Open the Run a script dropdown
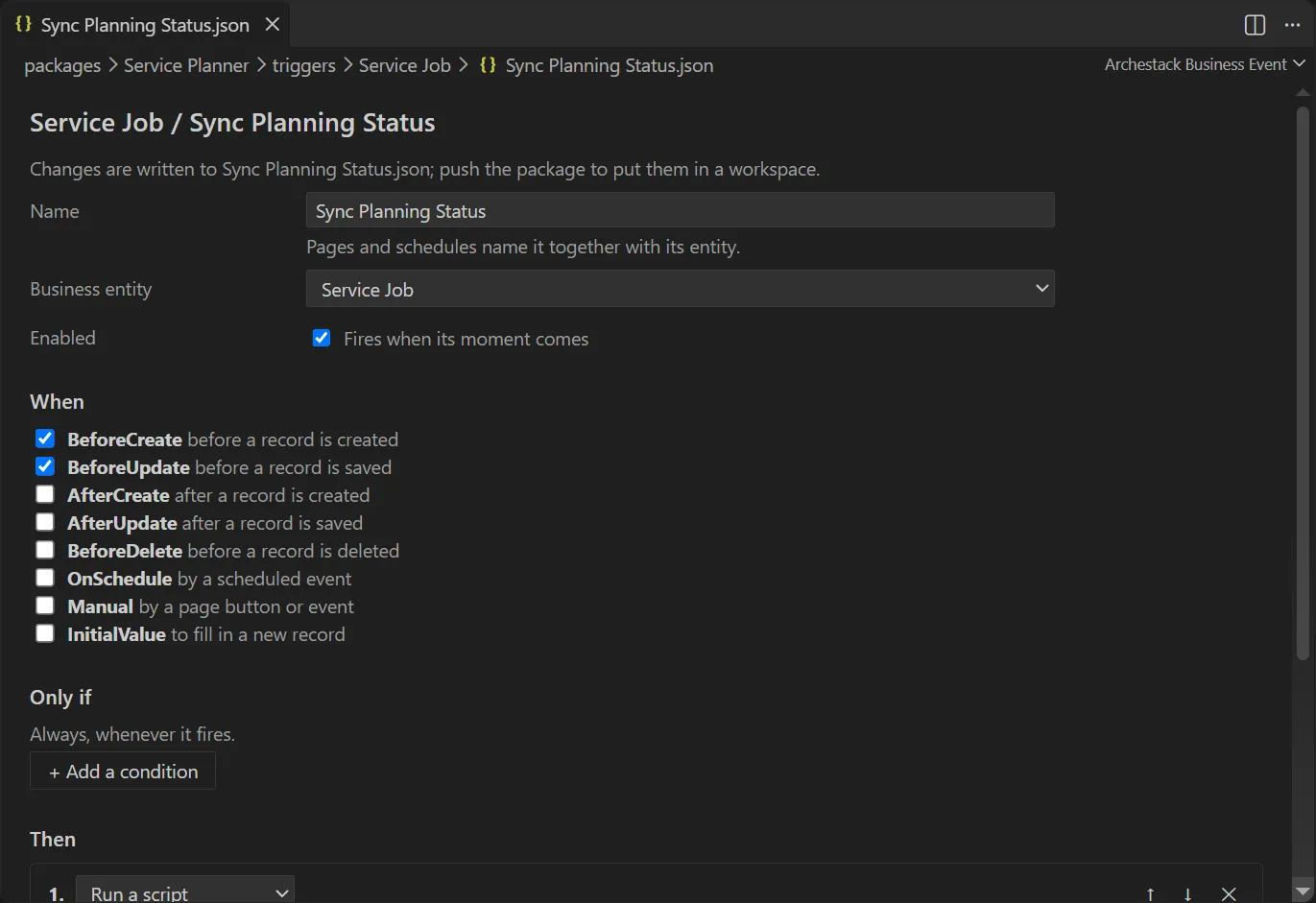 185,890
